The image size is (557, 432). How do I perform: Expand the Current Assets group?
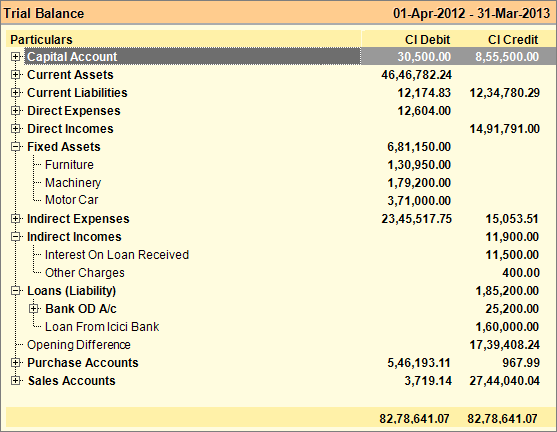(x=15, y=75)
